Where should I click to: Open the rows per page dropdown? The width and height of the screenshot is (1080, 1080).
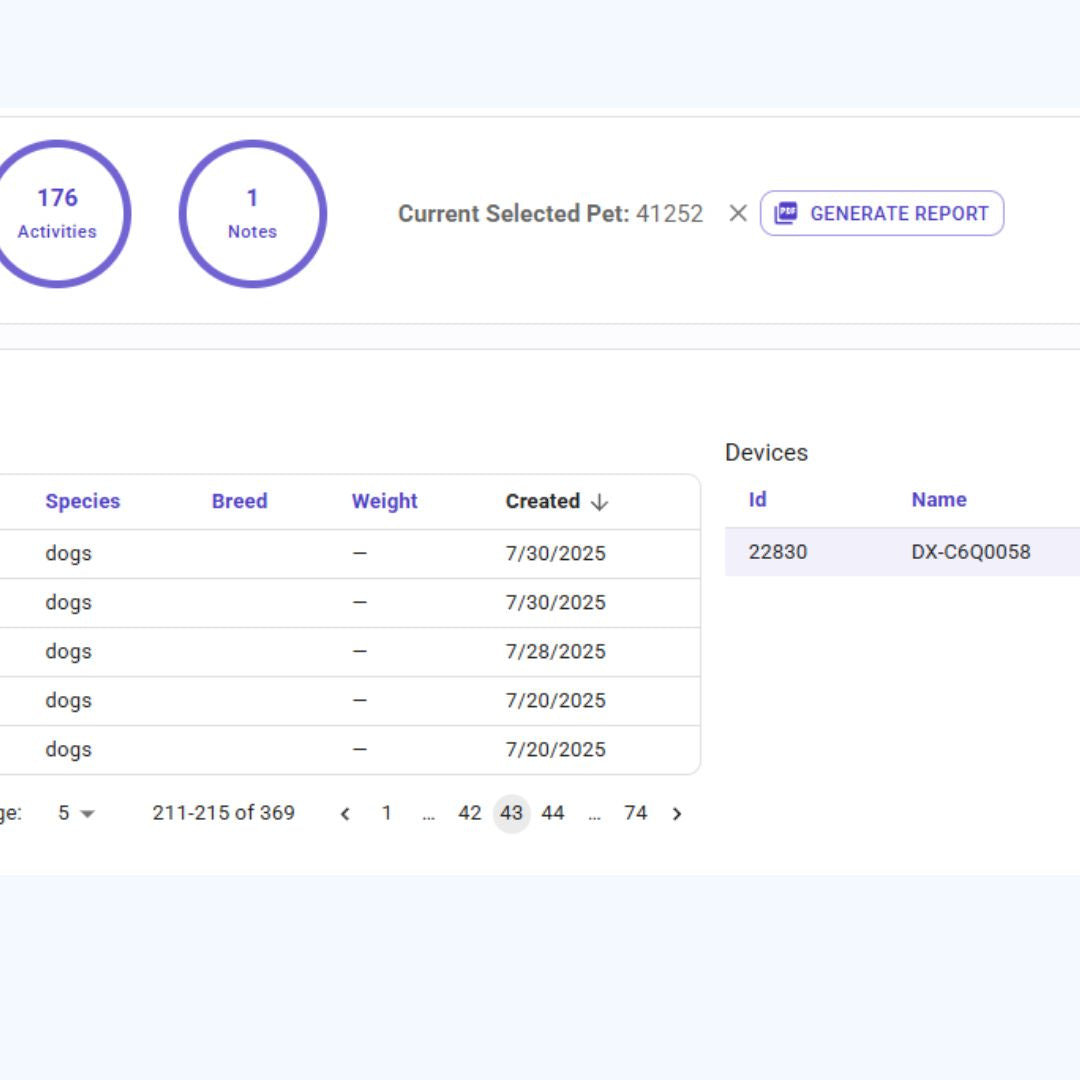[76, 814]
